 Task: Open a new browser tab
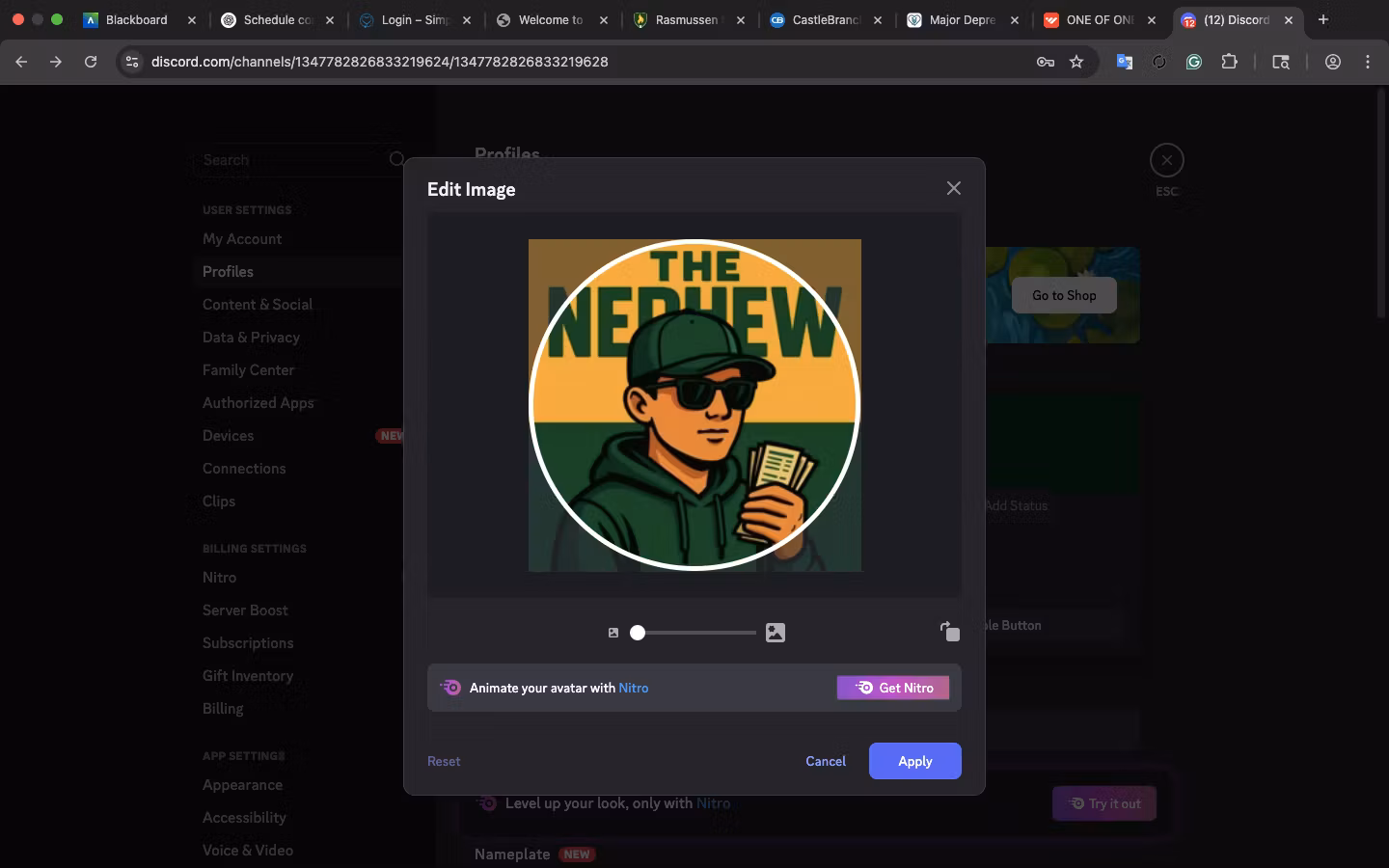tap(1322, 19)
